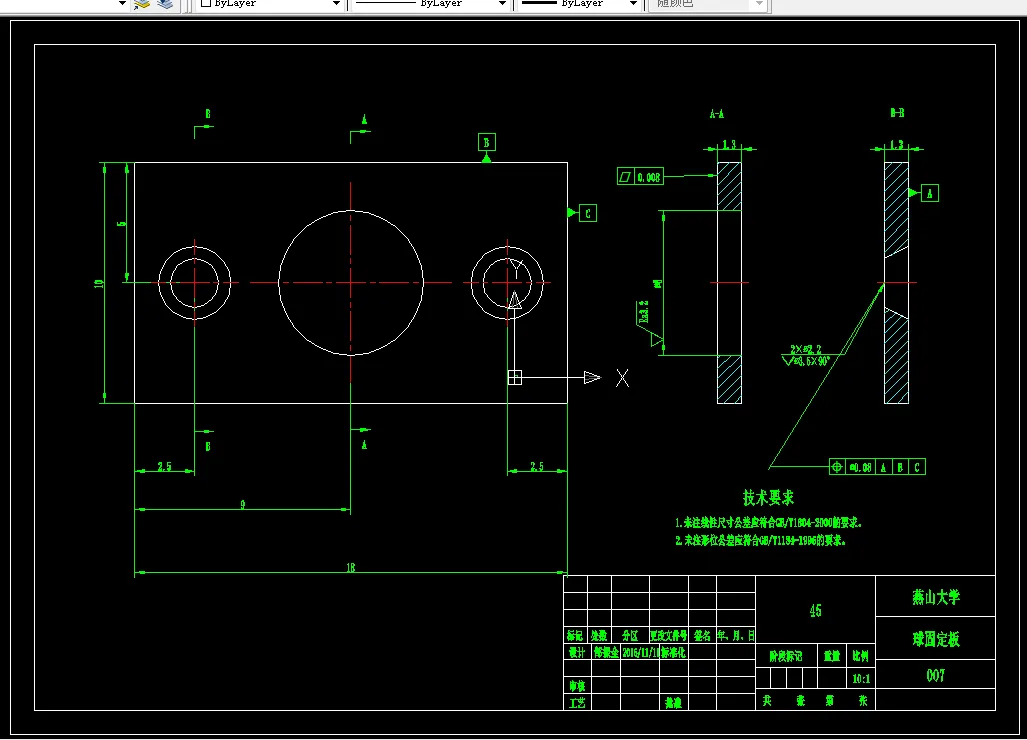Pick the large center circle
This screenshot has height=740, width=1027.
[x=350, y=282]
